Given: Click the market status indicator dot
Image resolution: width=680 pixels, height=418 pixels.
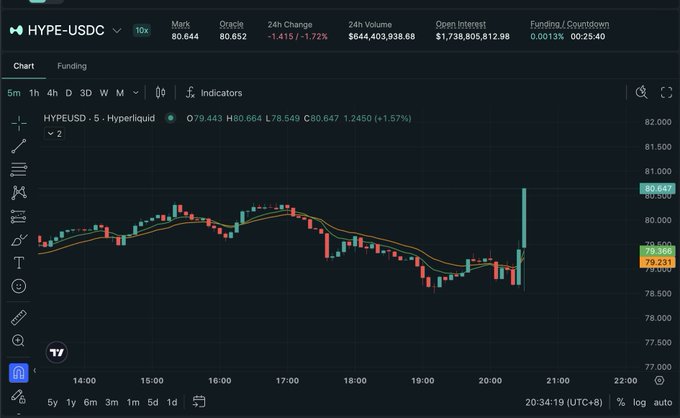Looking at the screenshot, I should point(171,118).
